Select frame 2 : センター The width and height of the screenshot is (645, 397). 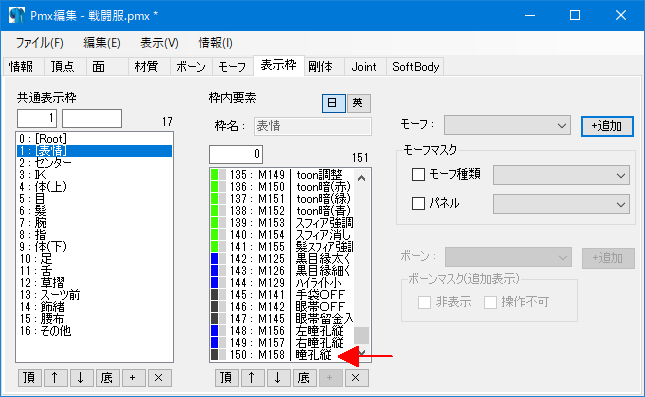pos(94,163)
